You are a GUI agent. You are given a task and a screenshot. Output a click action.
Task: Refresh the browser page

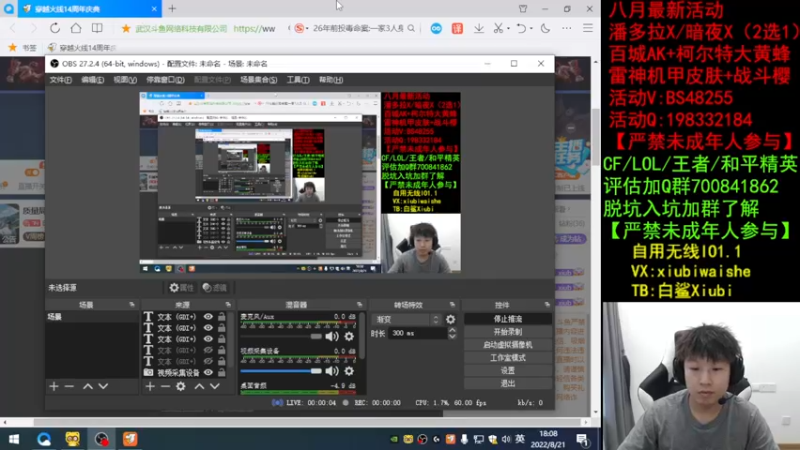55,28
